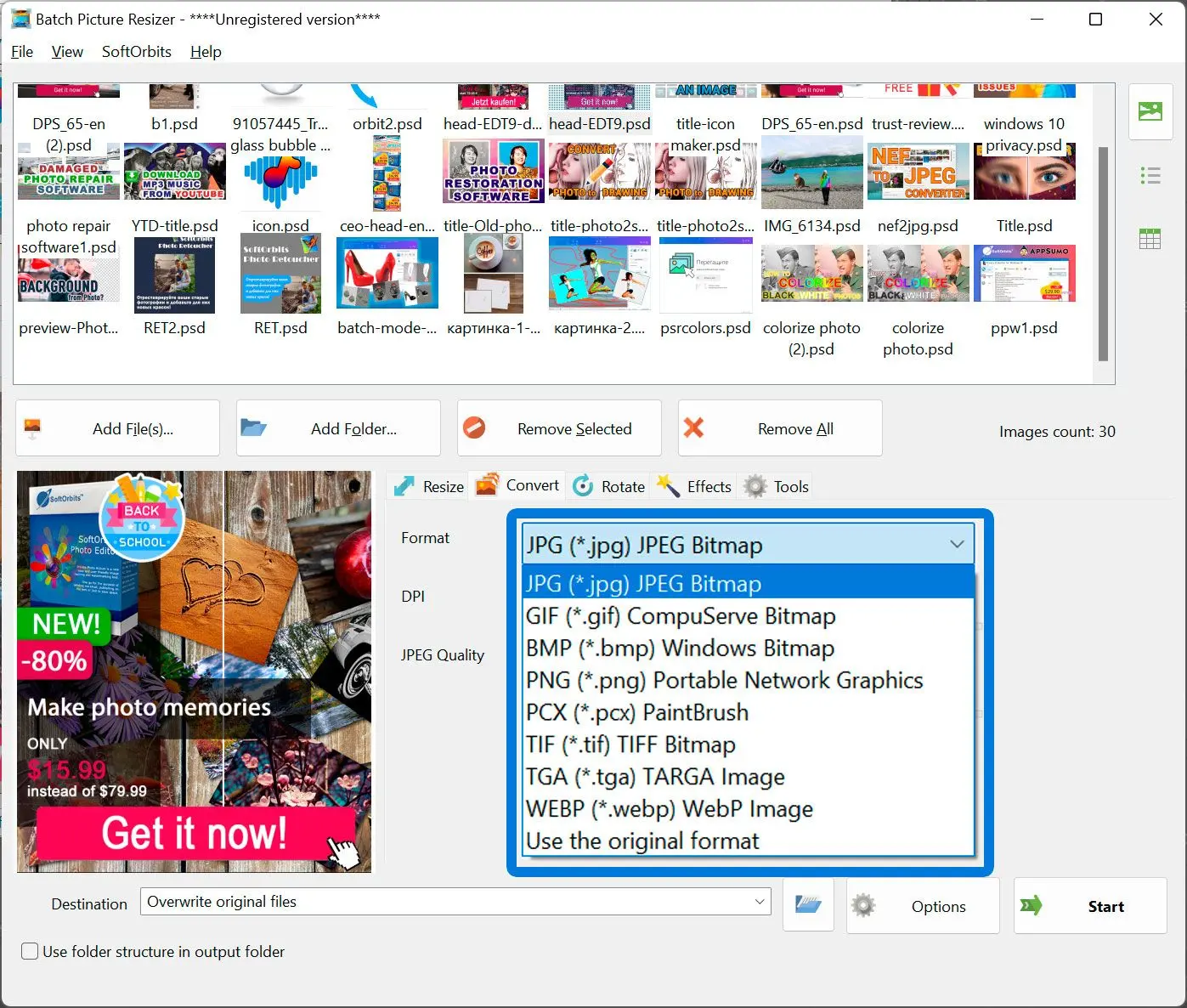The width and height of the screenshot is (1187, 1008).
Task: Click the destination browse folder icon
Action: (807, 904)
